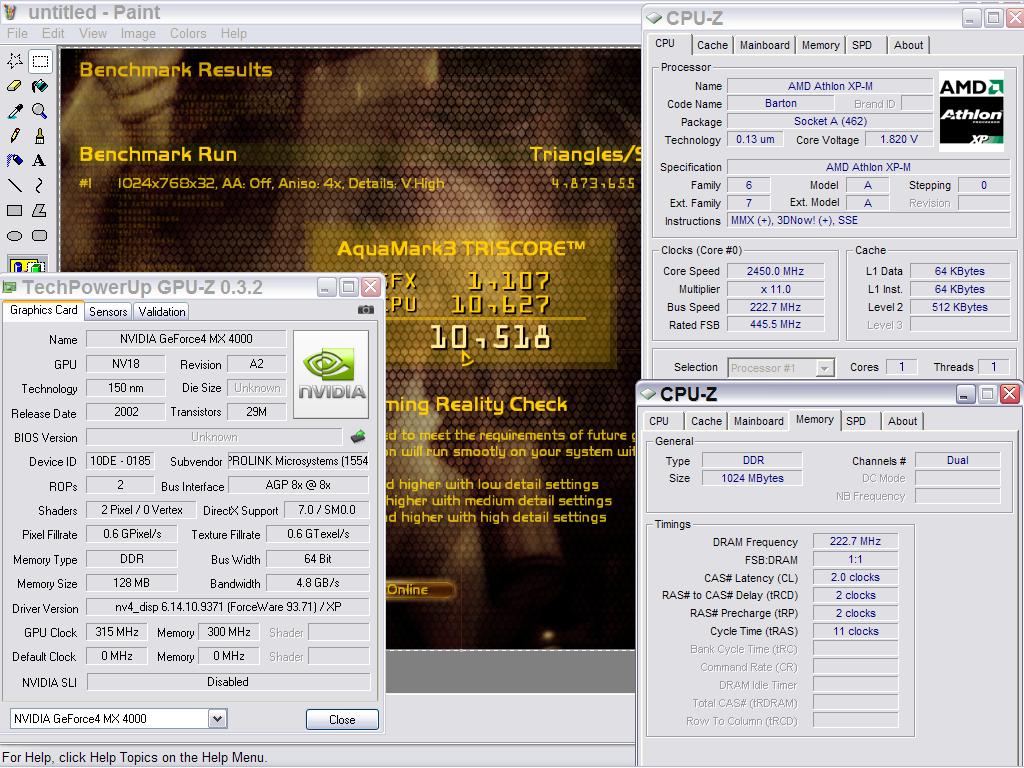
Task: Click the Core Speed 2450.0 MHz value
Action: 775,271
